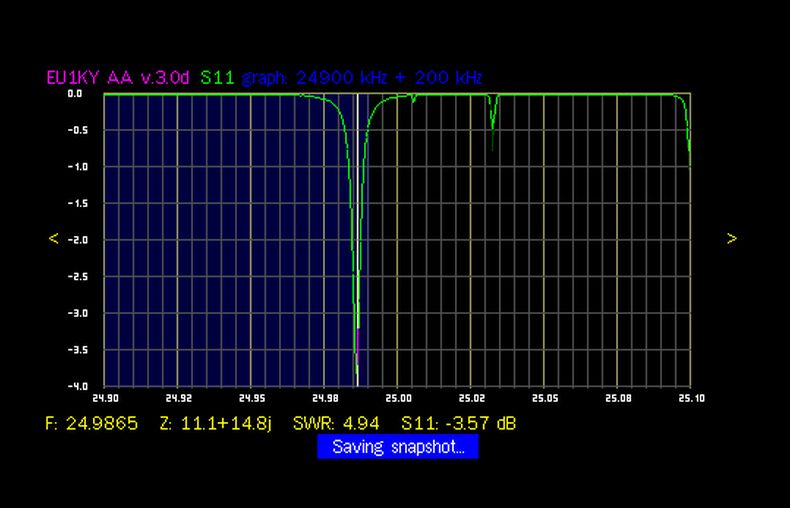The height and width of the screenshot is (508, 790).
Task: Click the 24.90 label on the frequency axis
Action: pyautogui.click(x=105, y=397)
